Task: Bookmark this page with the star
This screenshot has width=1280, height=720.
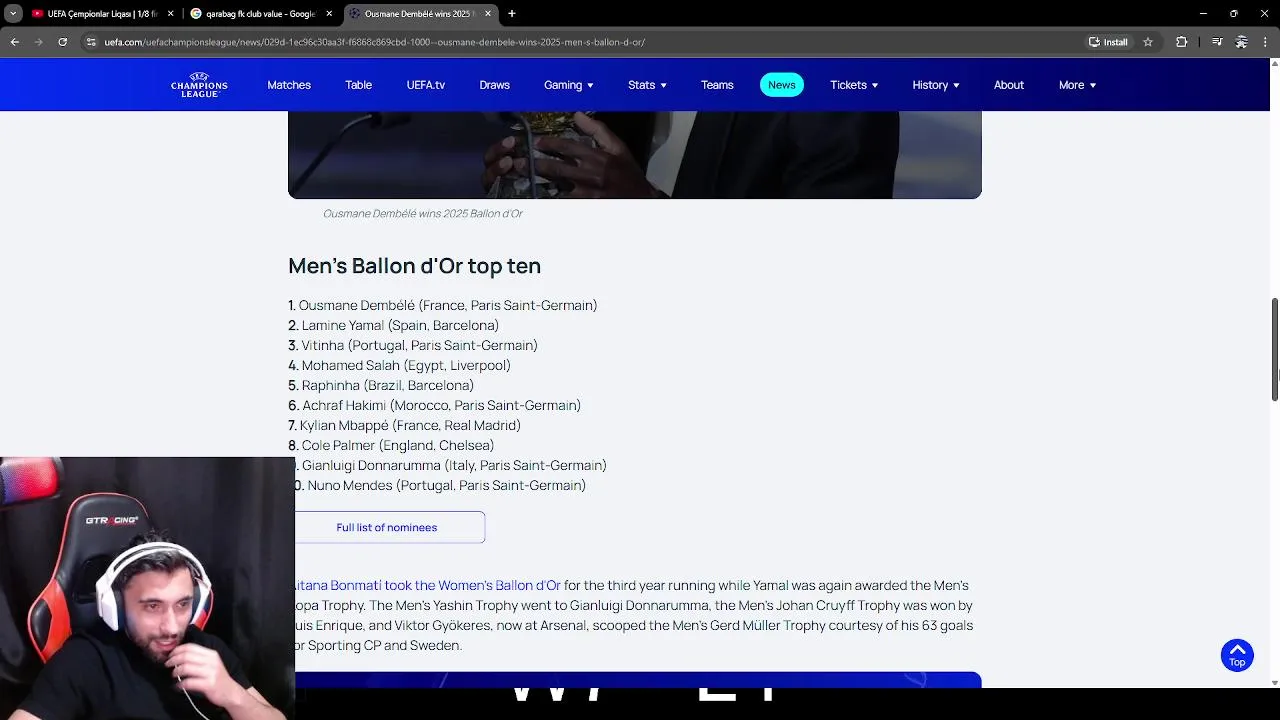Action: pos(1148,42)
